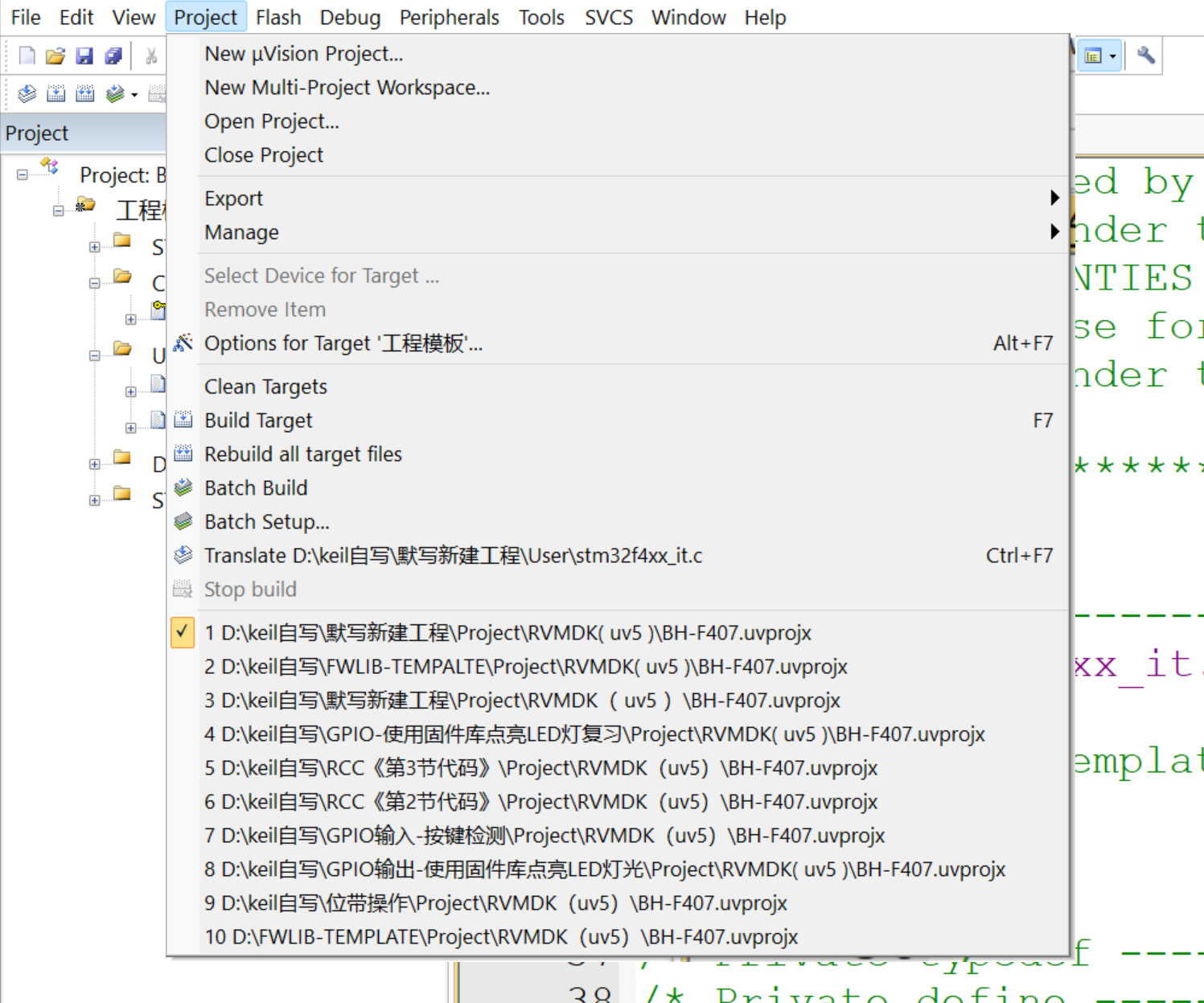Open recent project 4 GPIO-使用固件库点亮LED灯复习

[618, 734]
